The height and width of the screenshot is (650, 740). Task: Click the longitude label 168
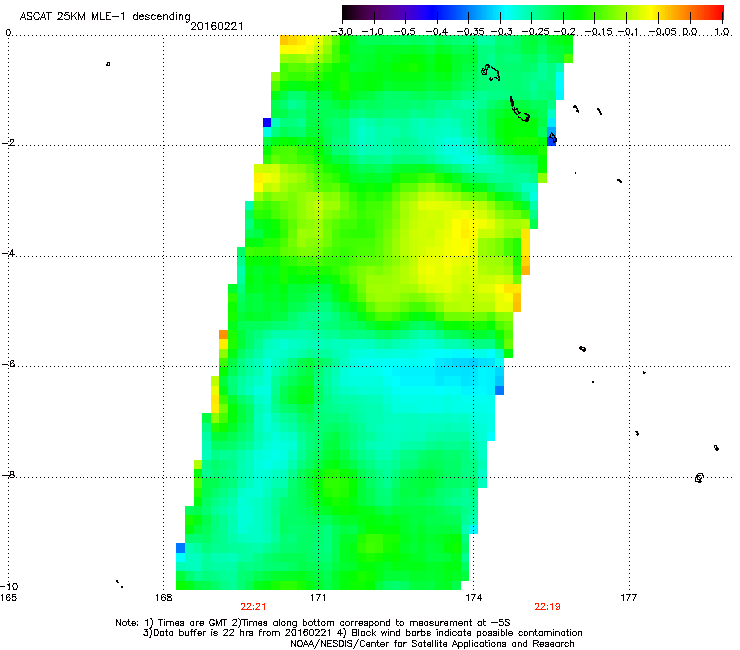(x=163, y=598)
